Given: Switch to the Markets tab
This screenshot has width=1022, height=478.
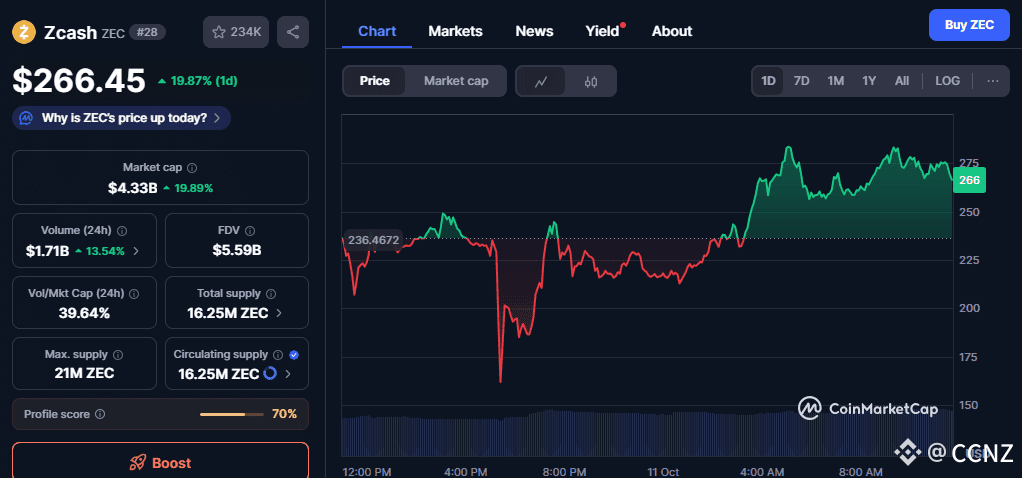Looking at the screenshot, I should (x=455, y=31).
